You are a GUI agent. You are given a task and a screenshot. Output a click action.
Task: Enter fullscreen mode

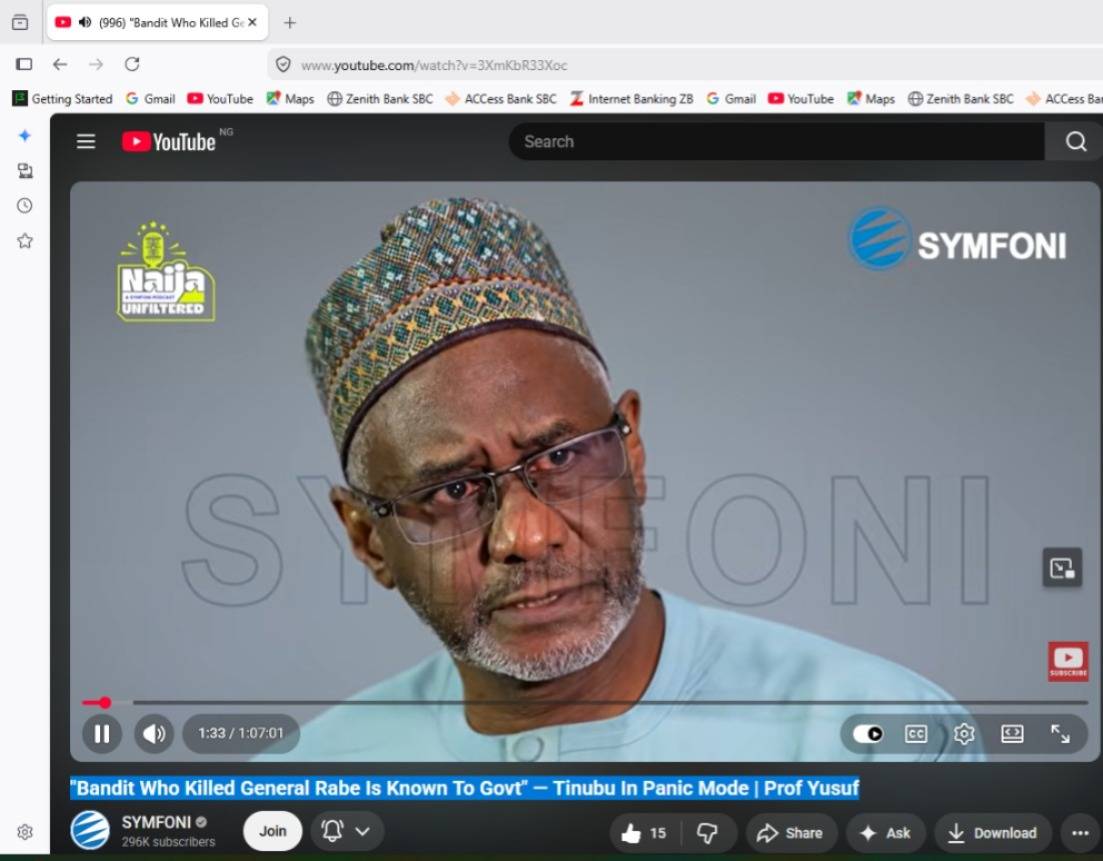pyautogui.click(x=1060, y=734)
